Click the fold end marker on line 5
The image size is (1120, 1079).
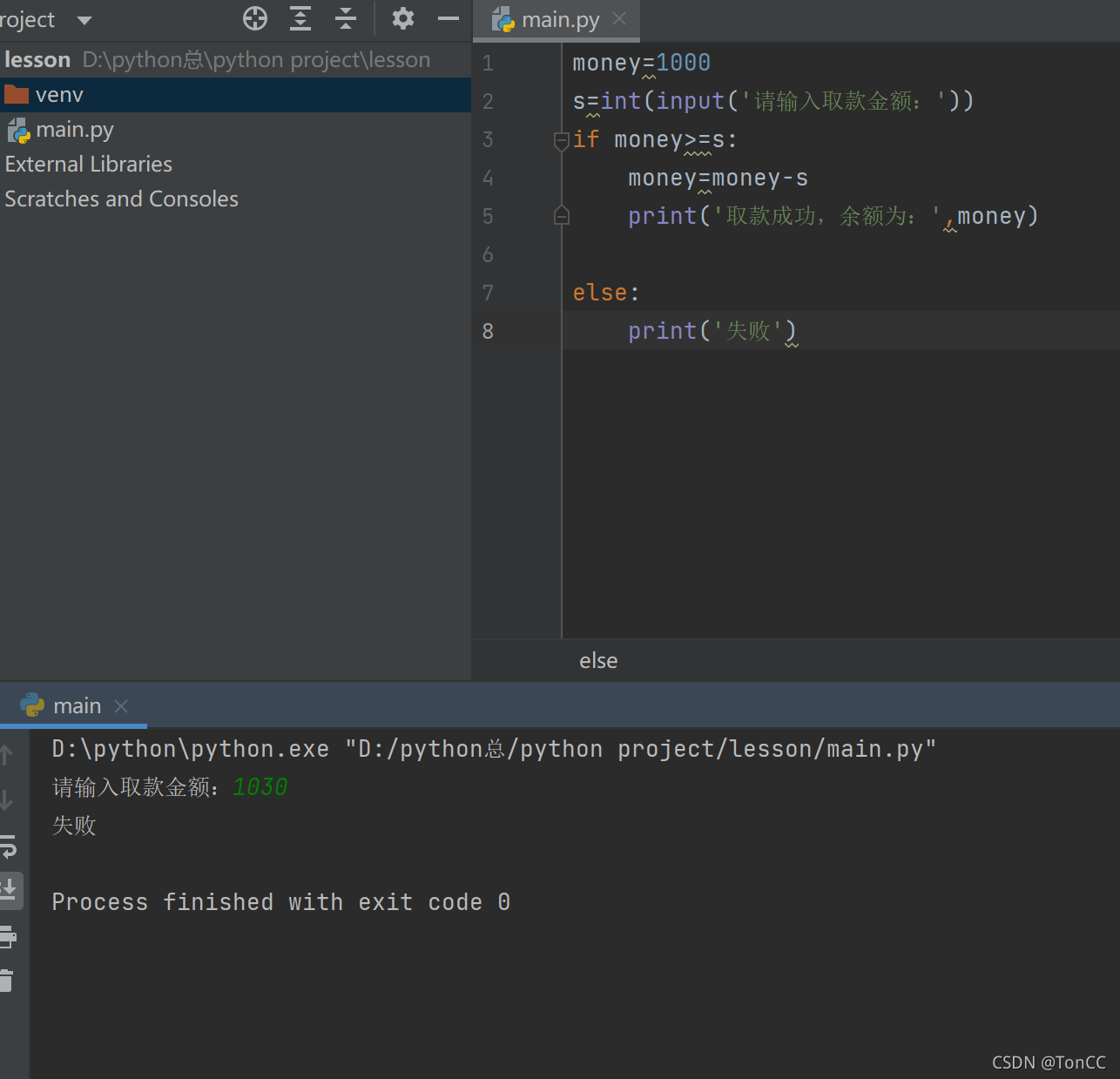coord(562,215)
